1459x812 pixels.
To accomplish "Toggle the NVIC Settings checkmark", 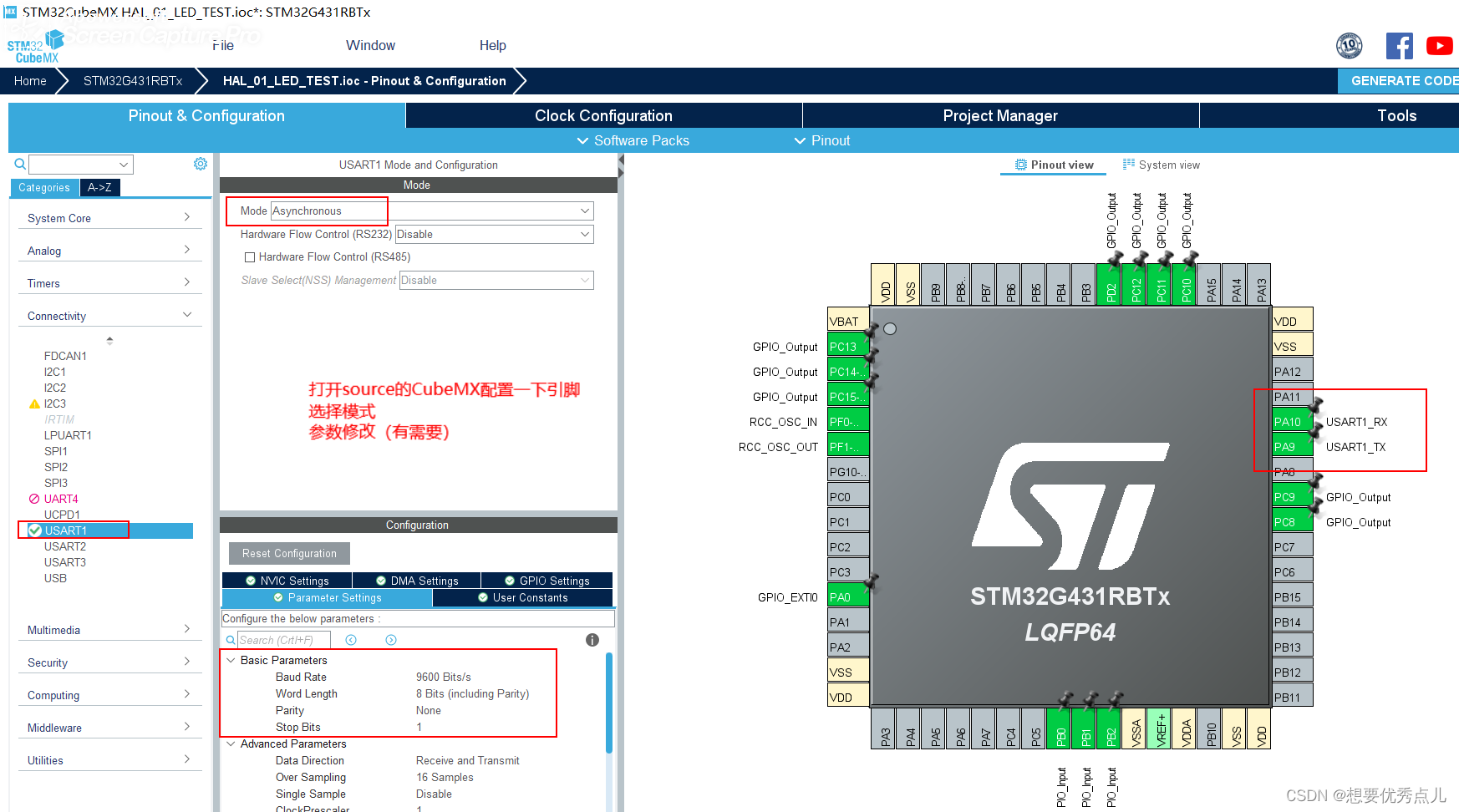I will point(252,580).
